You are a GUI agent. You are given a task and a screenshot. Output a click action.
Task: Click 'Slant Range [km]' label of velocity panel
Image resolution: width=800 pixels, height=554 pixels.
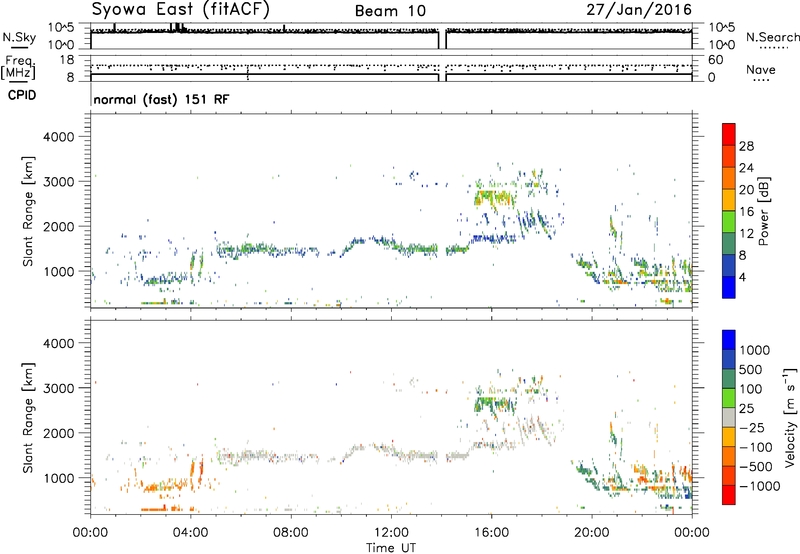pyautogui.click(x=28, y=418)
